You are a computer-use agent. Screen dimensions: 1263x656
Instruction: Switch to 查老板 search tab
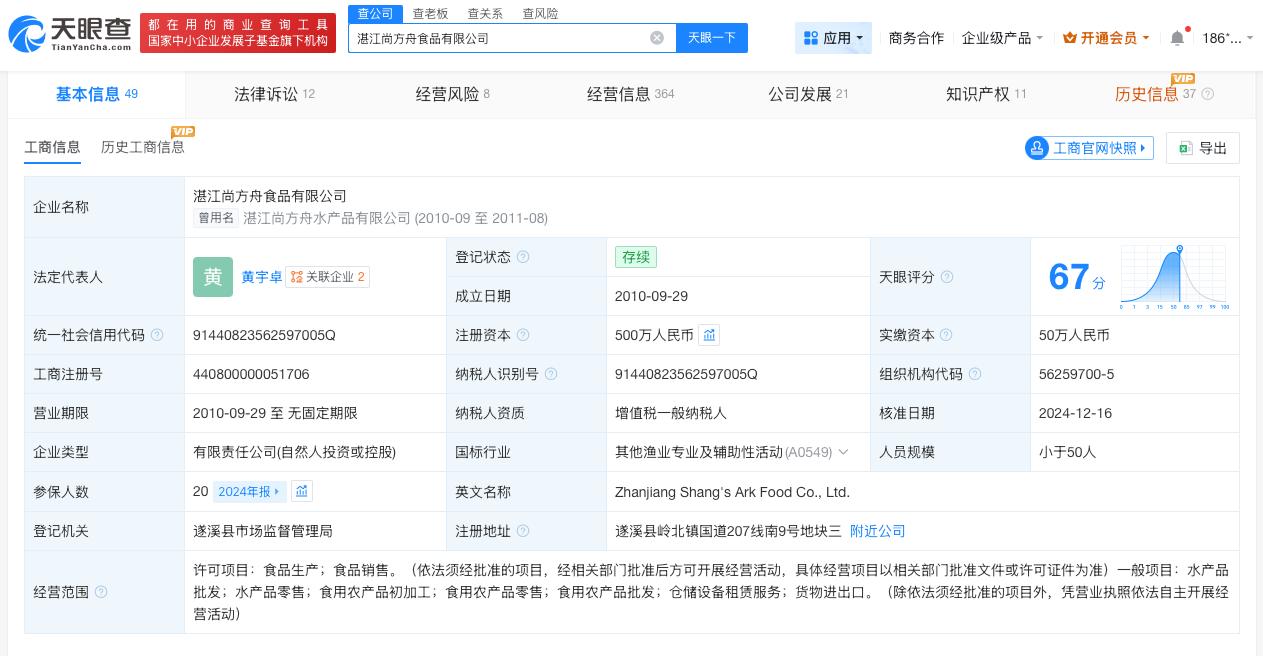click(430, 14)
